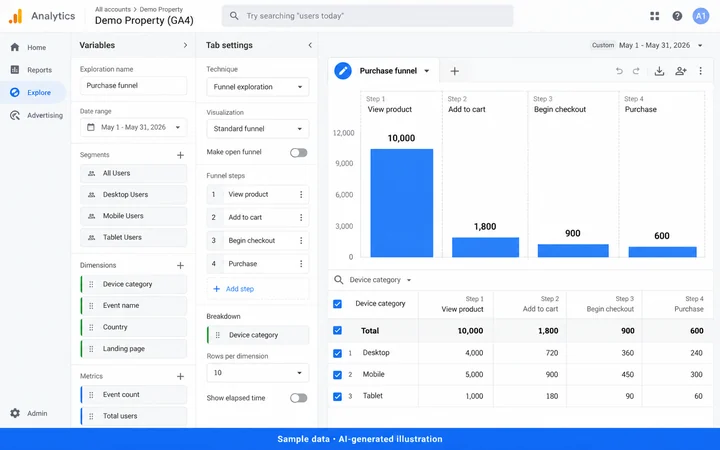Open options for View product step
The image size is (720, 450).
(301, 195)
